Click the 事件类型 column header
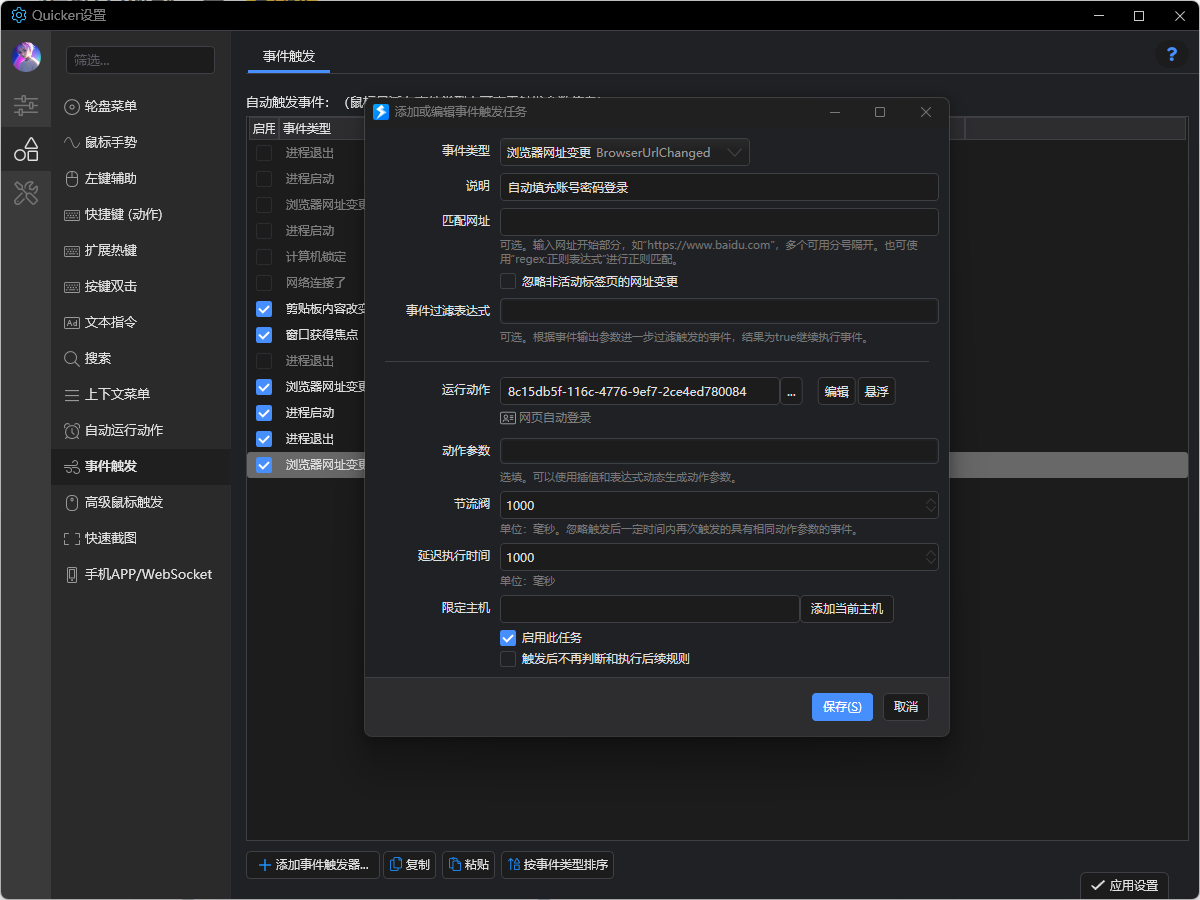The width and height of the screenshot is (1200, 900). point(307,128)
